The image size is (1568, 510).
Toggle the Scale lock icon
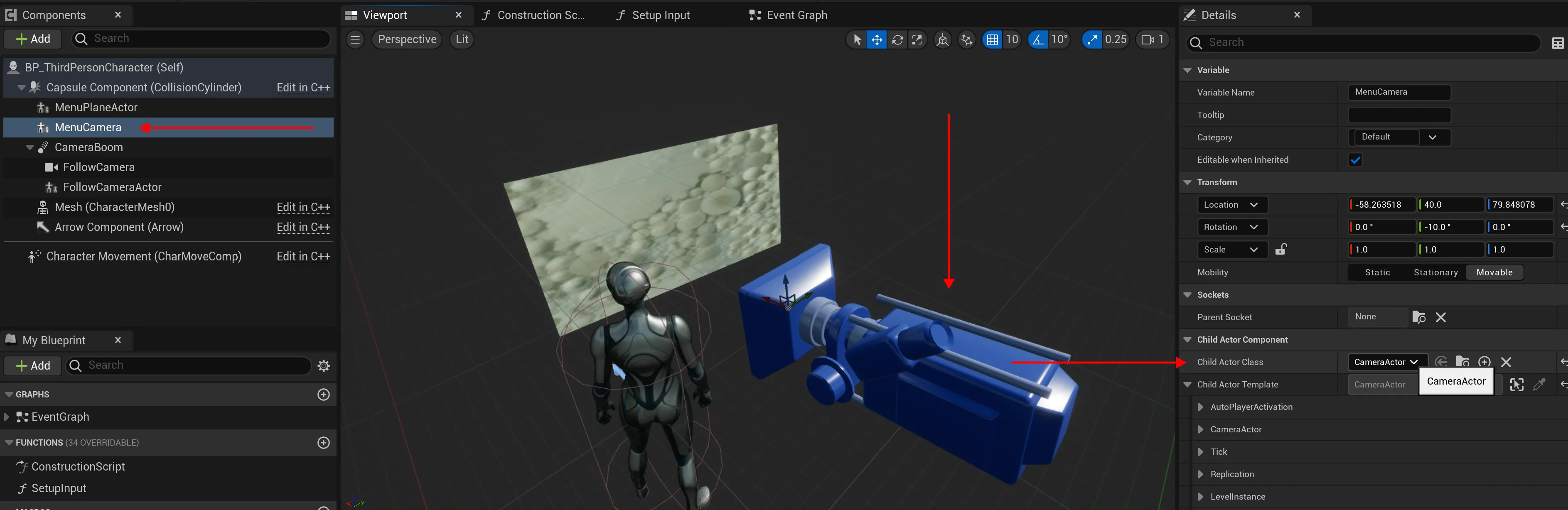coord(1280,250)
